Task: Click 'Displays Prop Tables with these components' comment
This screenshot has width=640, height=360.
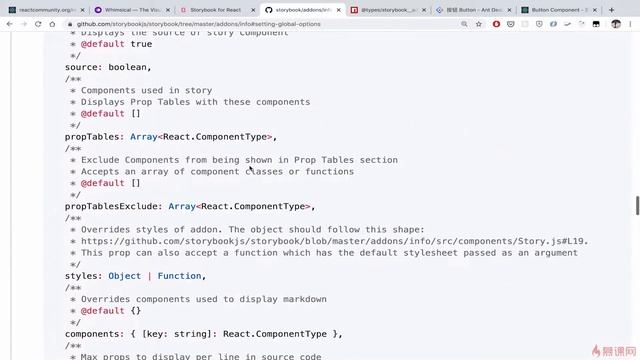Action: point(196,102)
